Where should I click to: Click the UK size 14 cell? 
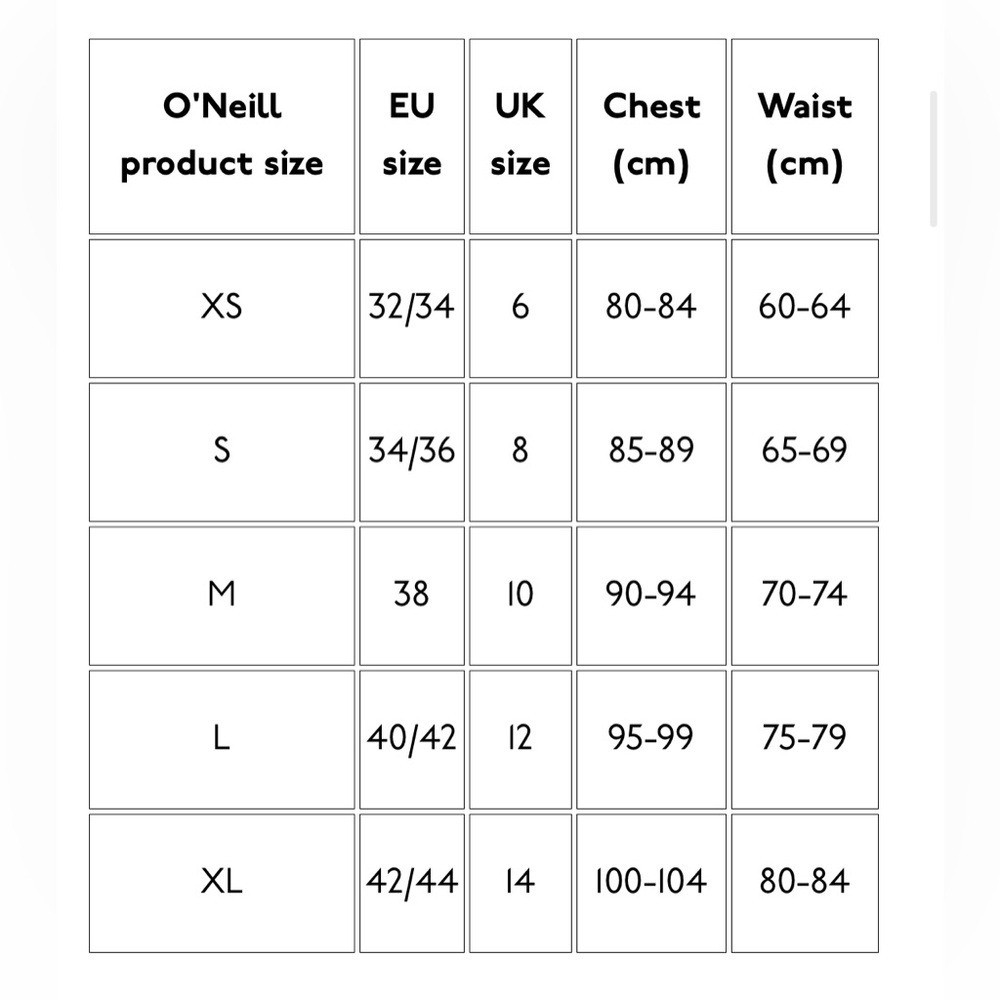[x=520, y=883]
